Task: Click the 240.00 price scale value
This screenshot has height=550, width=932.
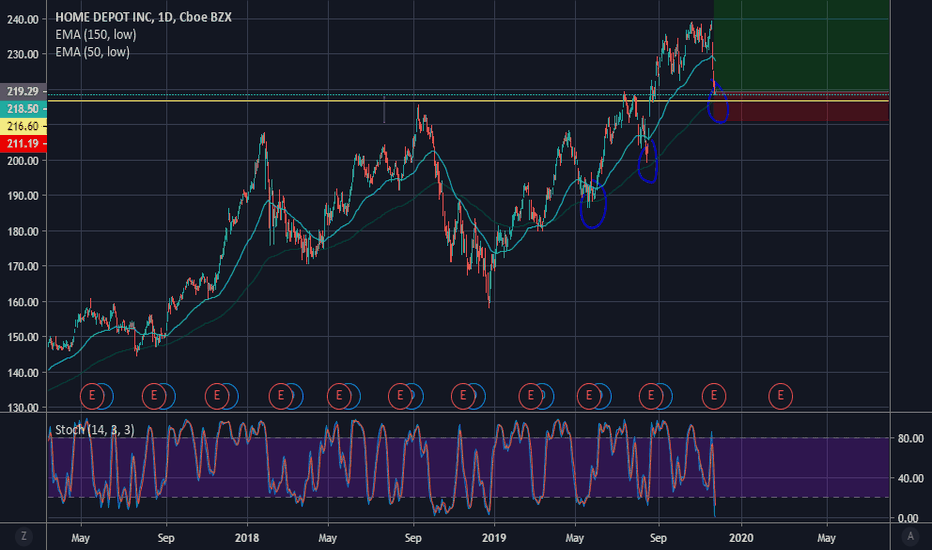Action: (23, 20)
